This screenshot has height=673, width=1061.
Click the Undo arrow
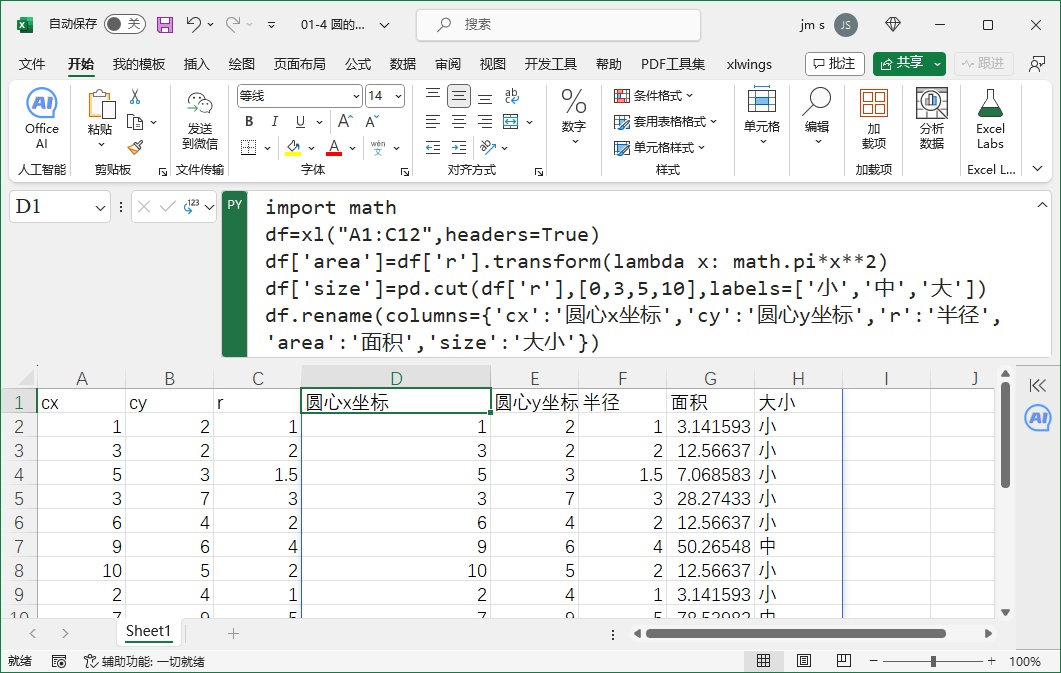coord(194,24)
